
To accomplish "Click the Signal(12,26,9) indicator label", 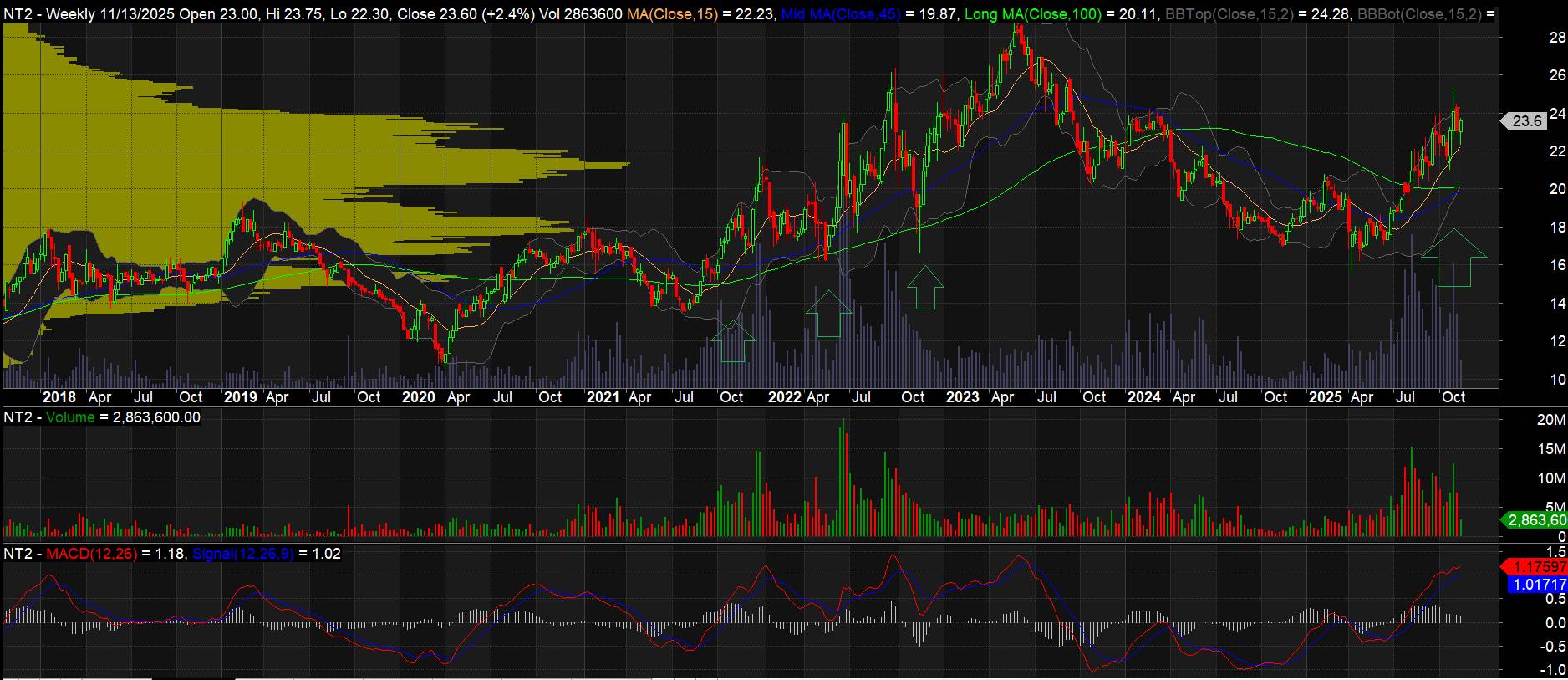I will coord(242,554).
